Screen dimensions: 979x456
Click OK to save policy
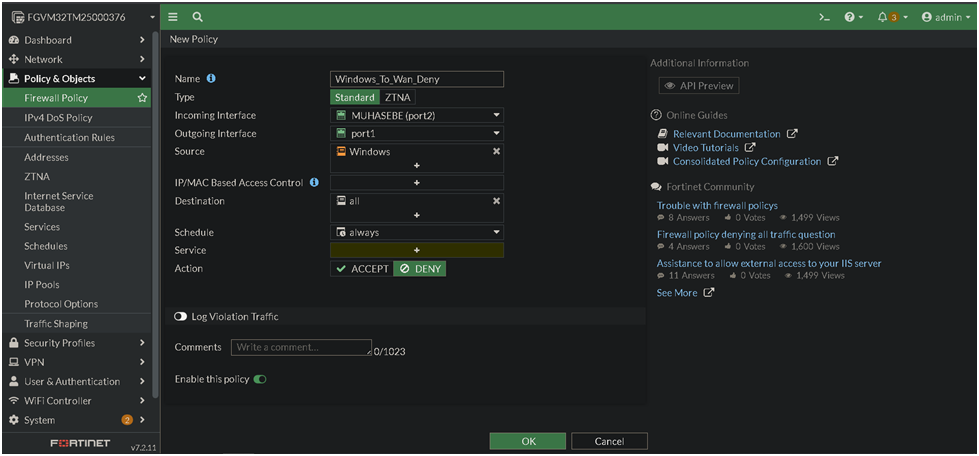pos(528,441)
